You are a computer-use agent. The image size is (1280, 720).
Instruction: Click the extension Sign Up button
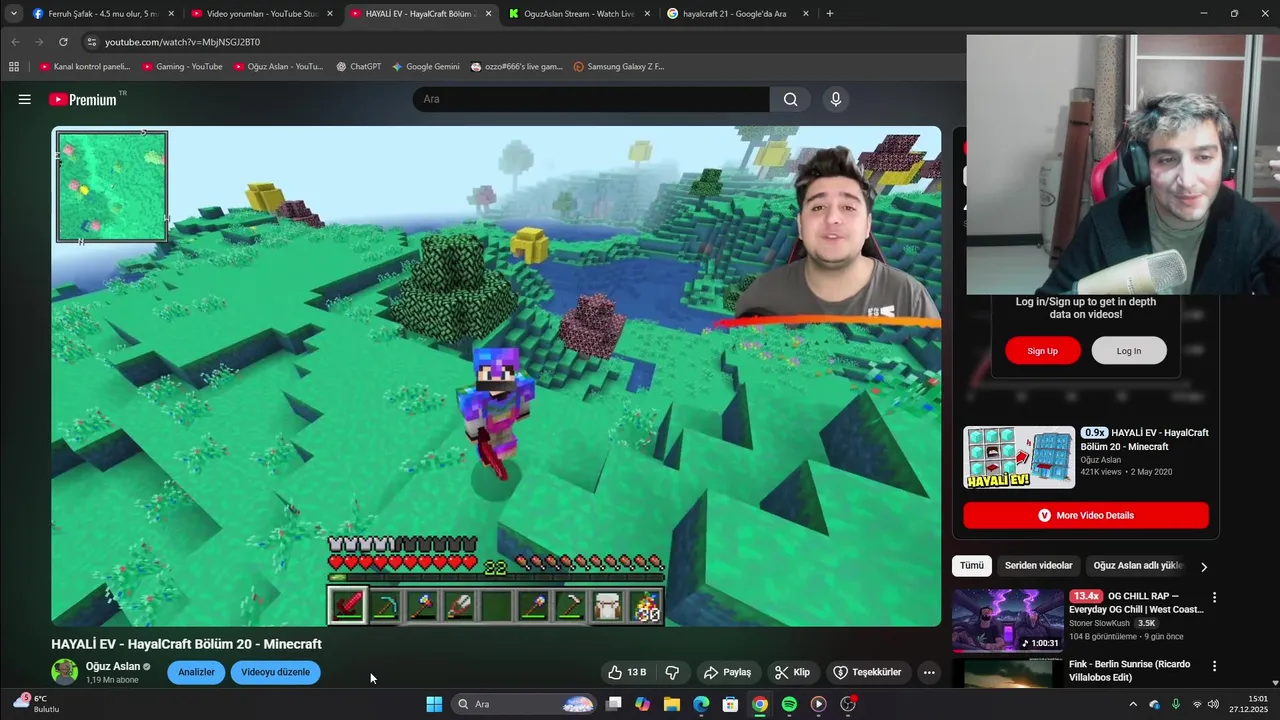1042,351
